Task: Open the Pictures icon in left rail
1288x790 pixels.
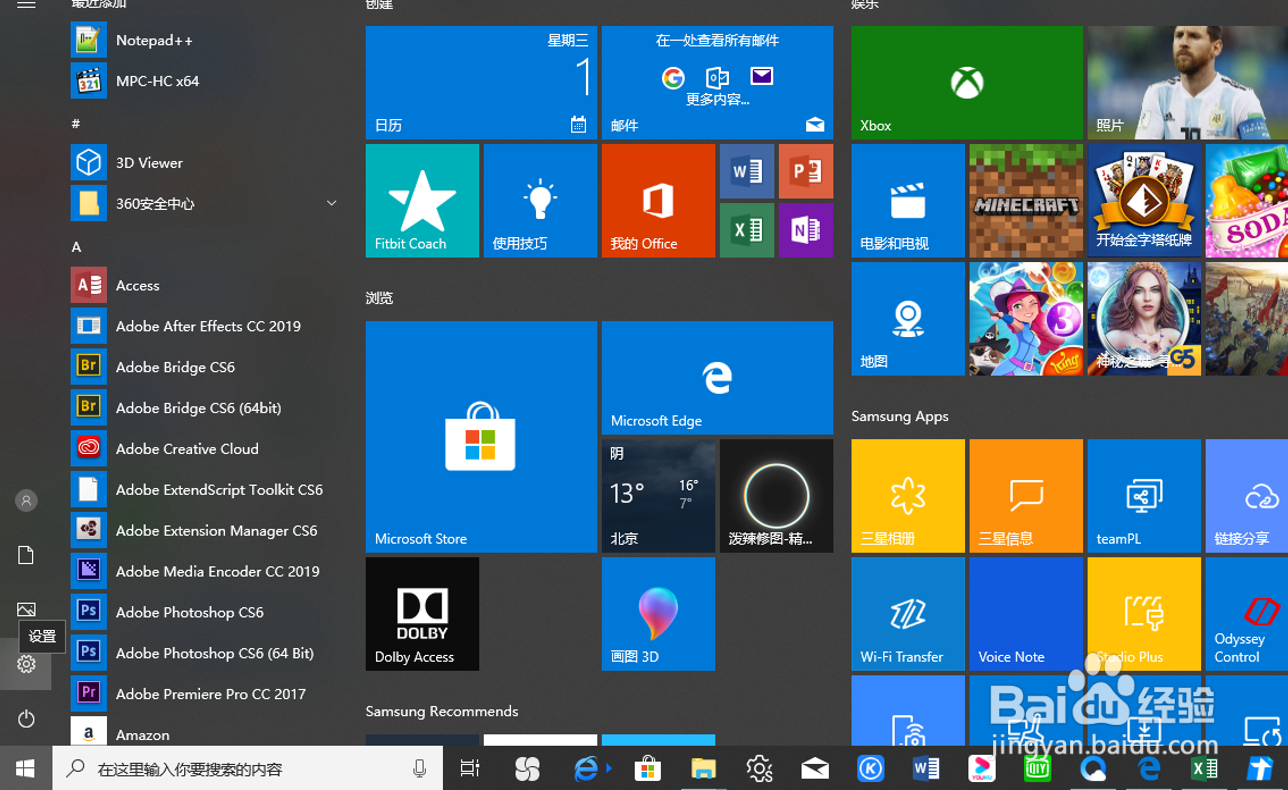Action: pos(26,609)
